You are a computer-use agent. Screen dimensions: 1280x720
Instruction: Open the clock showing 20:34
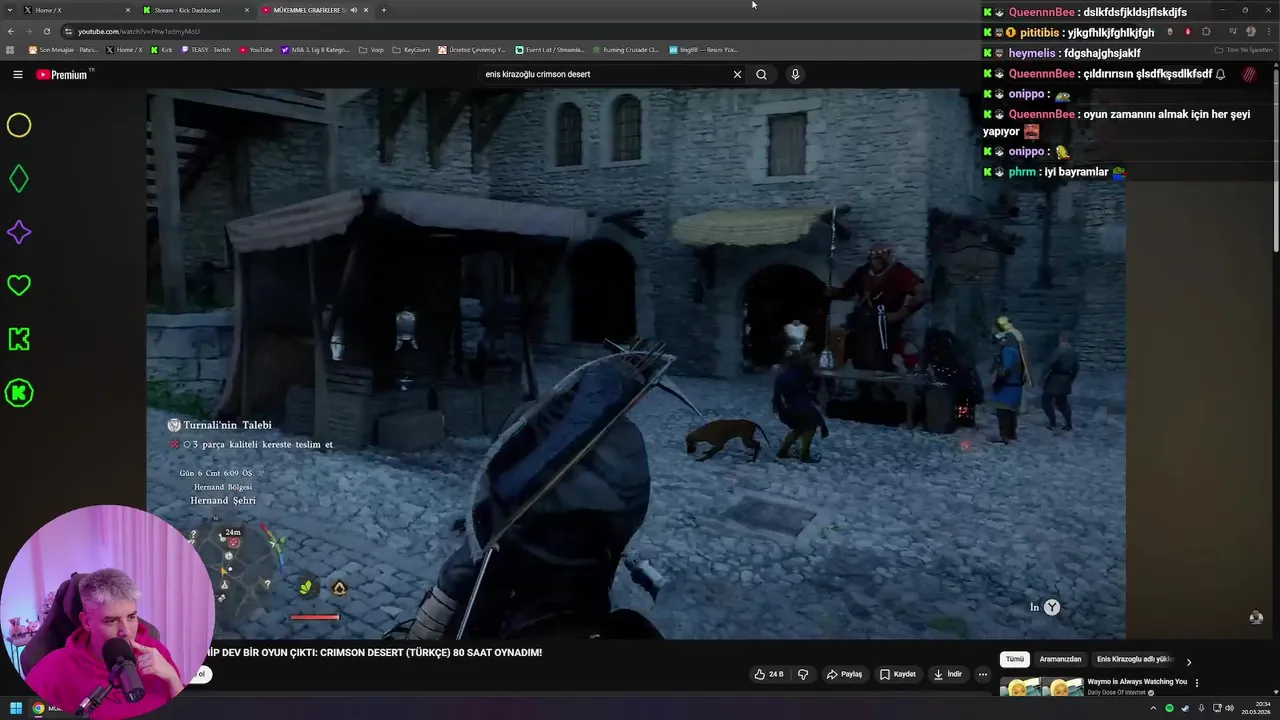tap(1256, 708)
